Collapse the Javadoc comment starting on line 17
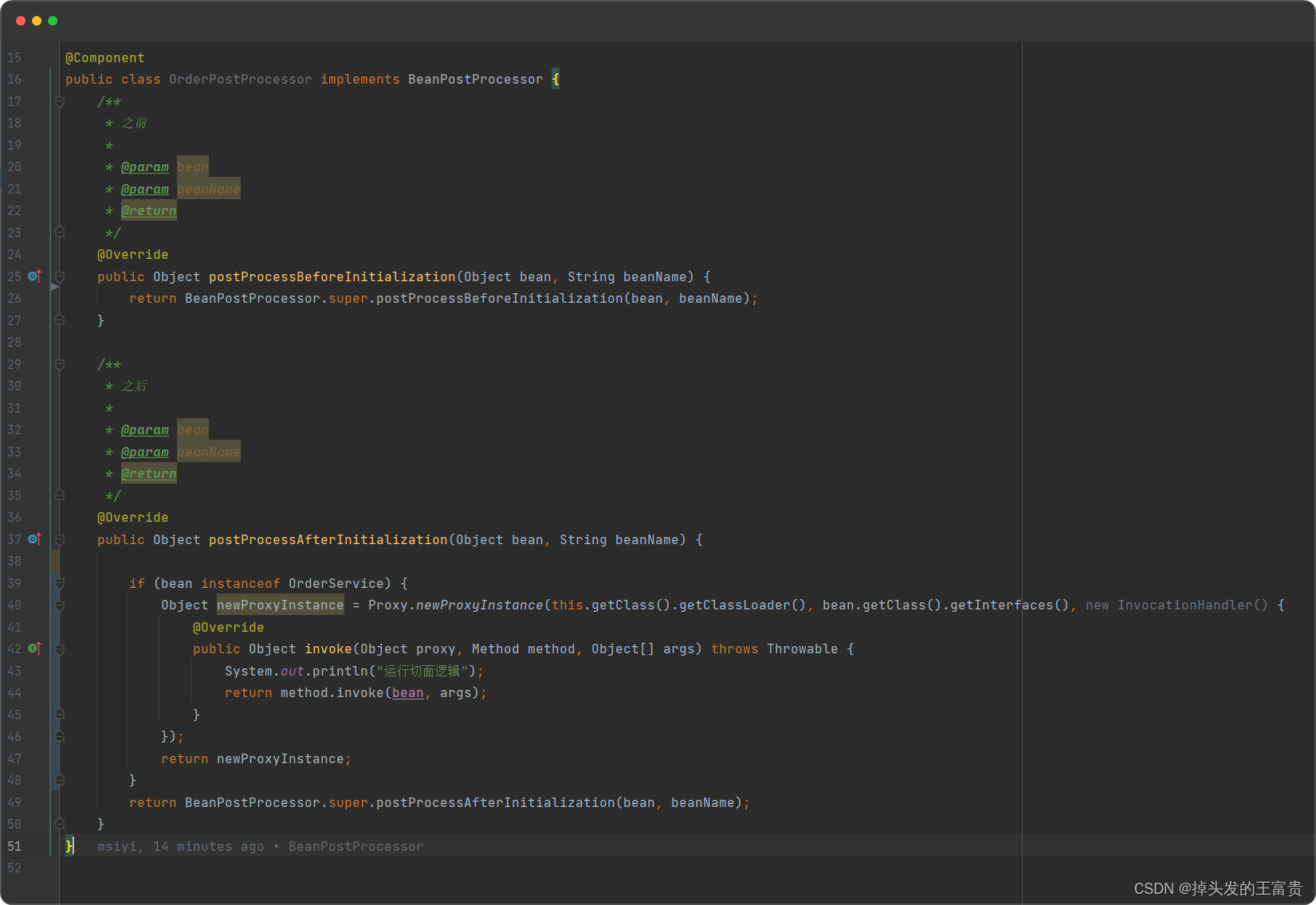 [x=60, y=102]
